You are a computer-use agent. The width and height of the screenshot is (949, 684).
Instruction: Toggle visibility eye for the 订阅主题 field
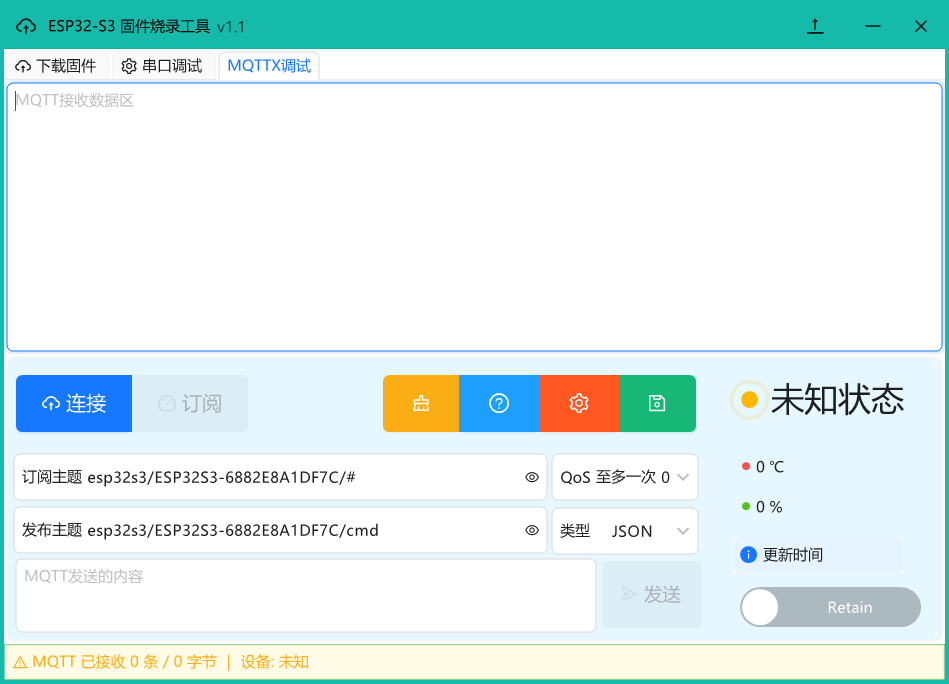point(532,478)
